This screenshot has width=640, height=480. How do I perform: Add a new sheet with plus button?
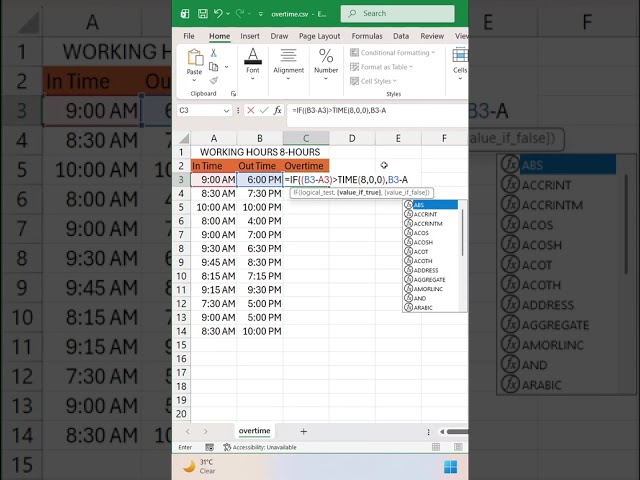coord(303,431)
